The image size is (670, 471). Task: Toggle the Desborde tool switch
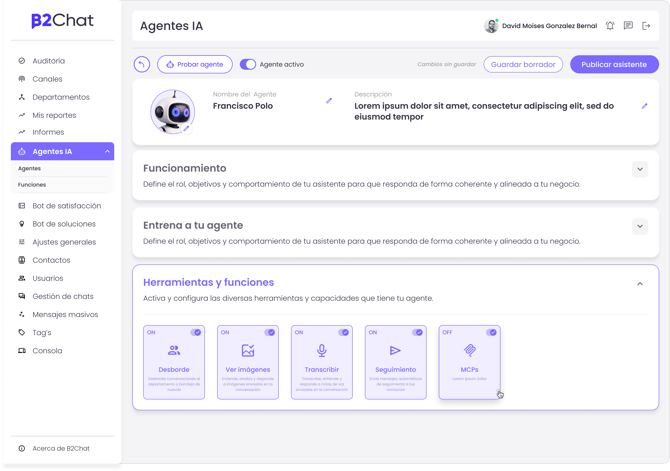pyautogui.click(x=196, y=332)
